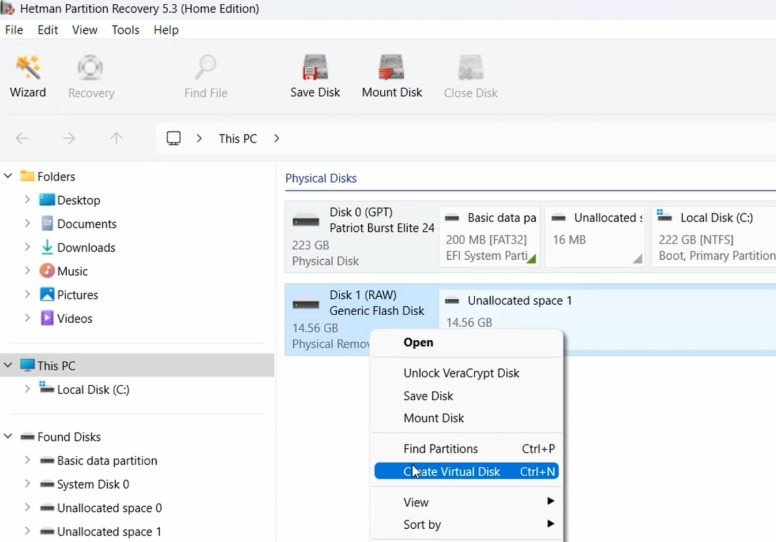Click the computer icon in the address bar
The width and height of the screenshot is (776, 542).
pos(173,138)
